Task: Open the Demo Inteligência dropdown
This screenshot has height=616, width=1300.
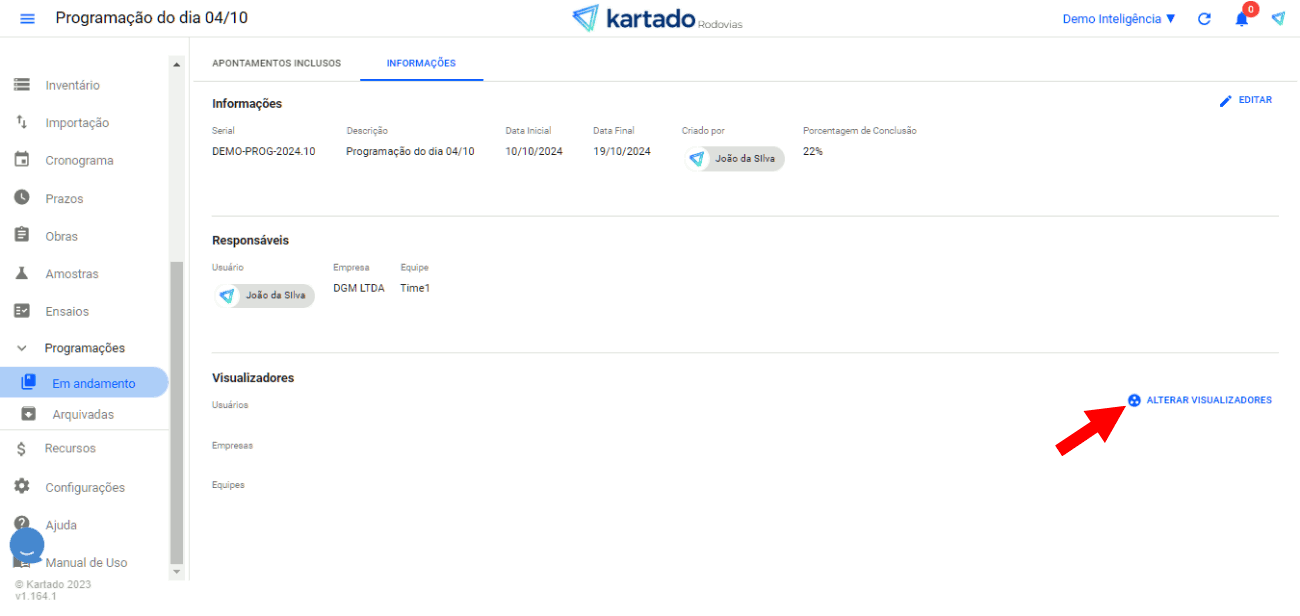Action: 1118,19
